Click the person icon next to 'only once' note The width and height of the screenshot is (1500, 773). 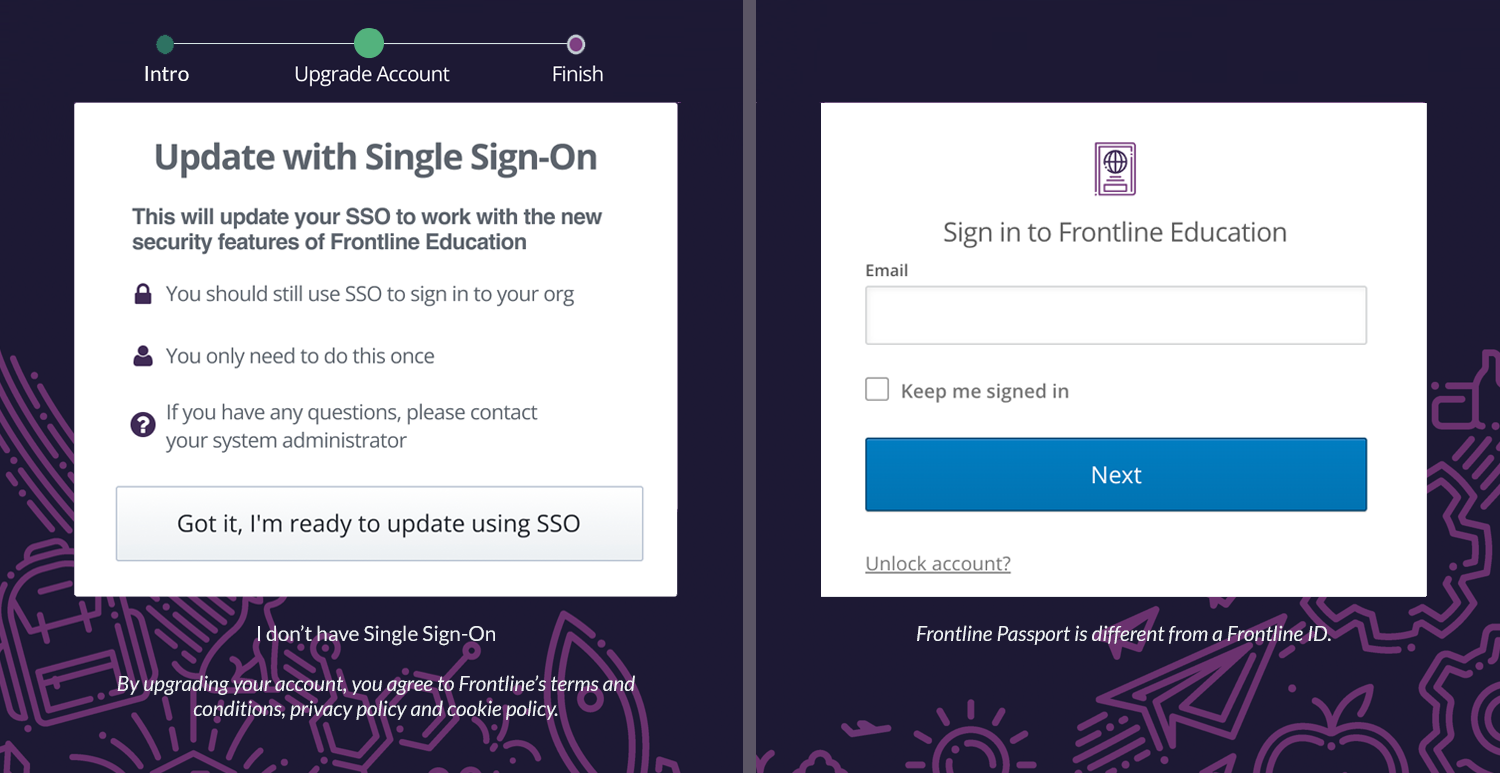coord(143,356)
